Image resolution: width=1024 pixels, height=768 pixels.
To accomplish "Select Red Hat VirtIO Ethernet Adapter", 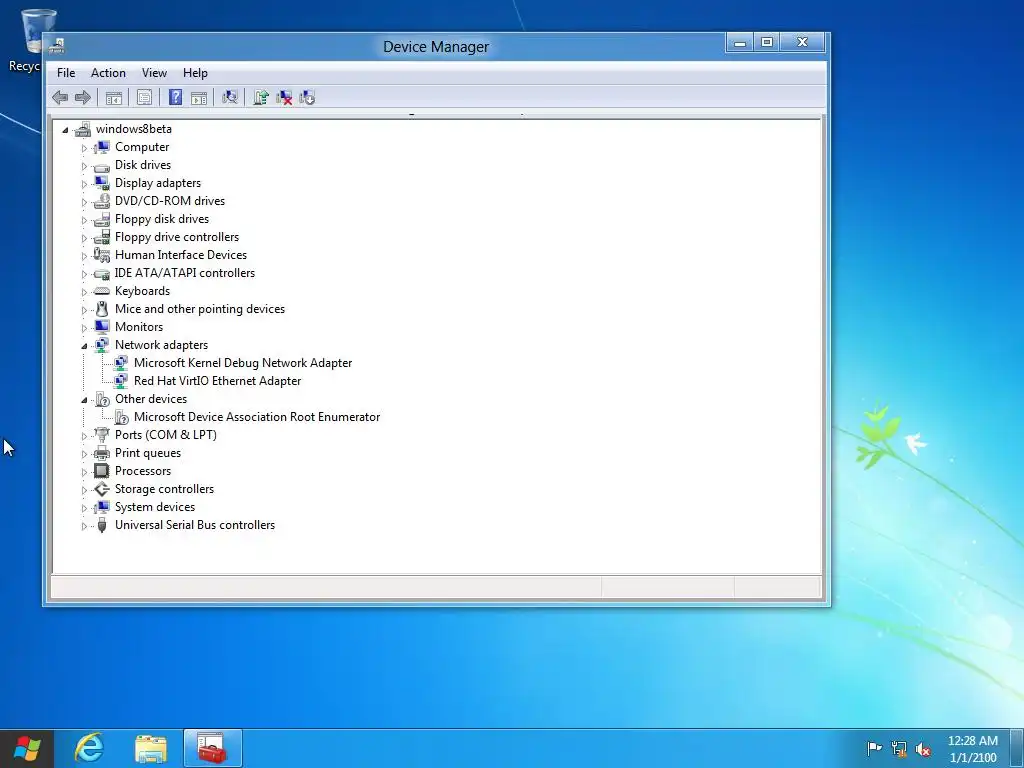I will click(x=217, y=381).
